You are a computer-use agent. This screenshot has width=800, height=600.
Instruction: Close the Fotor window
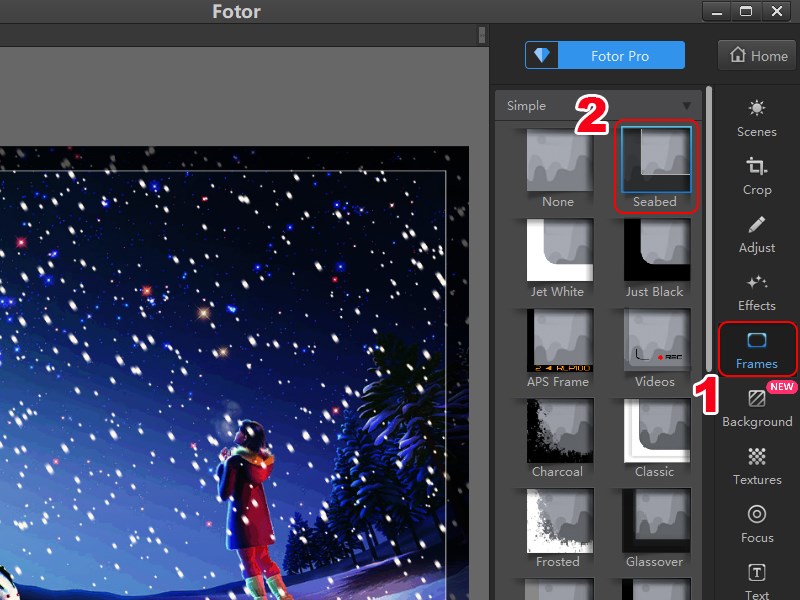(777, 11)
